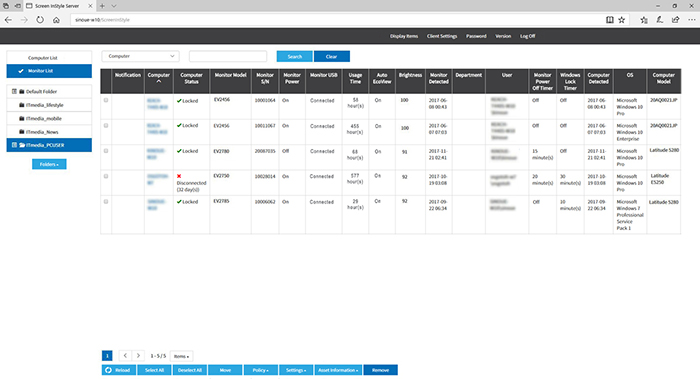Viewport: 700px width, 379px height.
Task: Open browser more options menu
Action: 692,20
